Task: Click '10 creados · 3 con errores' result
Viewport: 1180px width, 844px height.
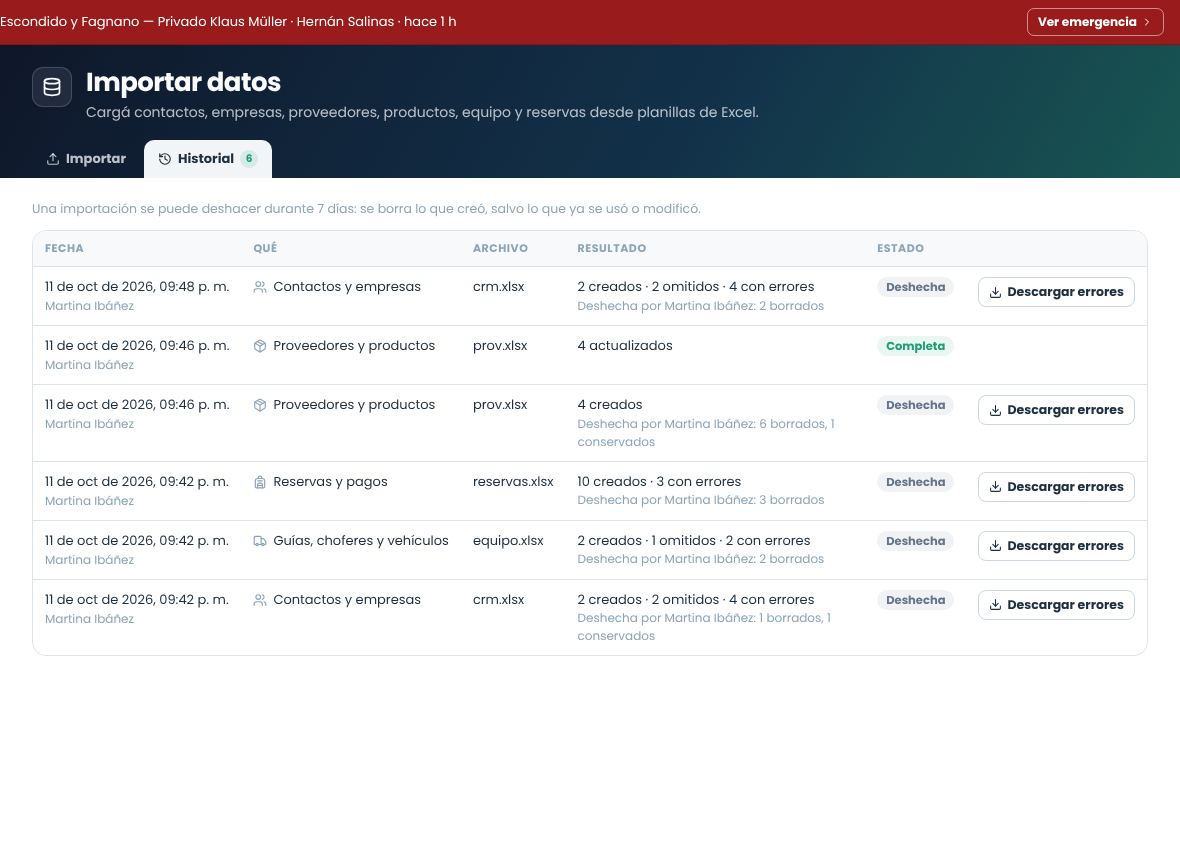Action: (x=659, y=481)
